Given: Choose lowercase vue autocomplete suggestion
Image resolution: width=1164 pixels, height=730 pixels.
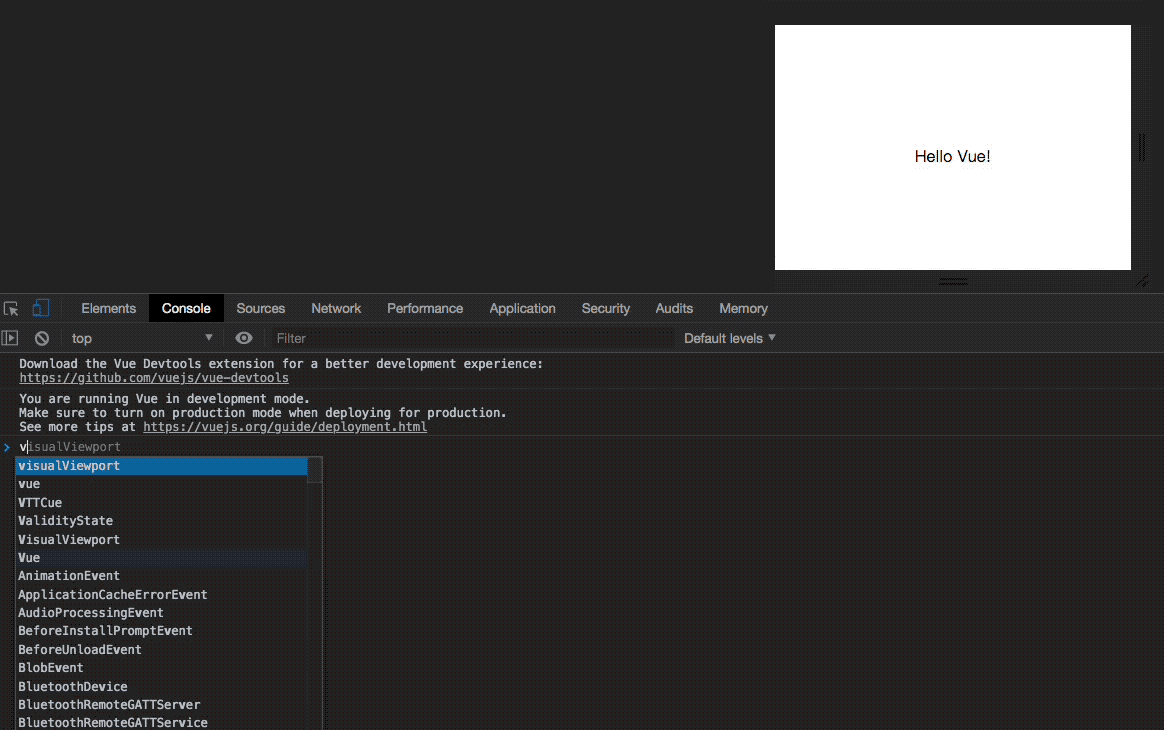Looking at the screenshot, I should pyautogui.click(x=161, y=484).
